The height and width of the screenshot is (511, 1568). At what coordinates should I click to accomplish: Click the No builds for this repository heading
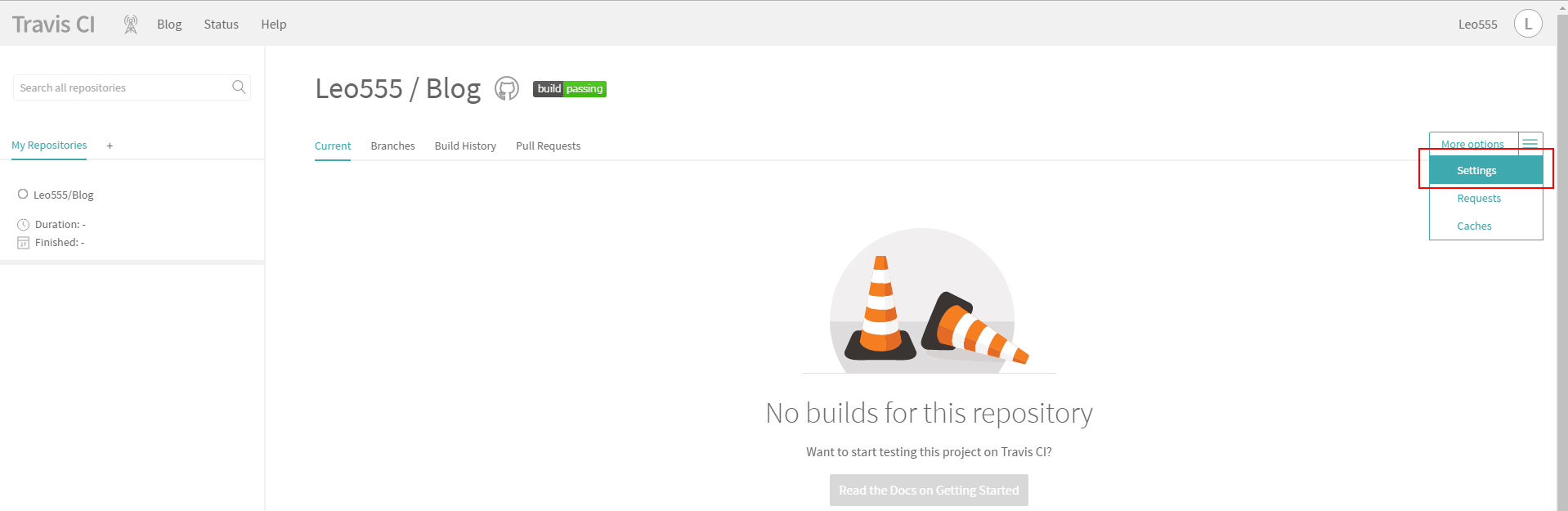coord(929,413)
